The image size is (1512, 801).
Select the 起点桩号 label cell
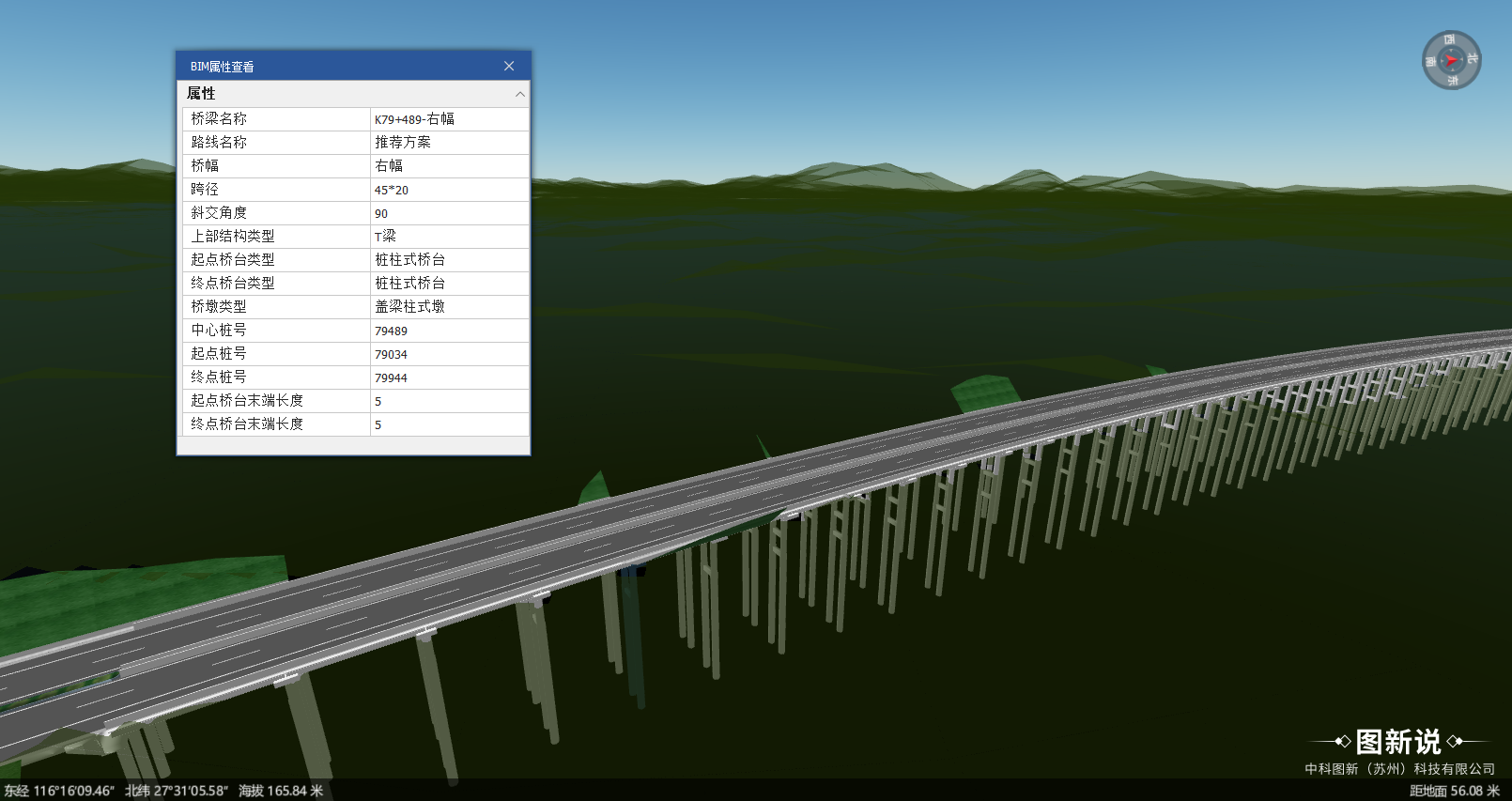(x=276, y=354)
